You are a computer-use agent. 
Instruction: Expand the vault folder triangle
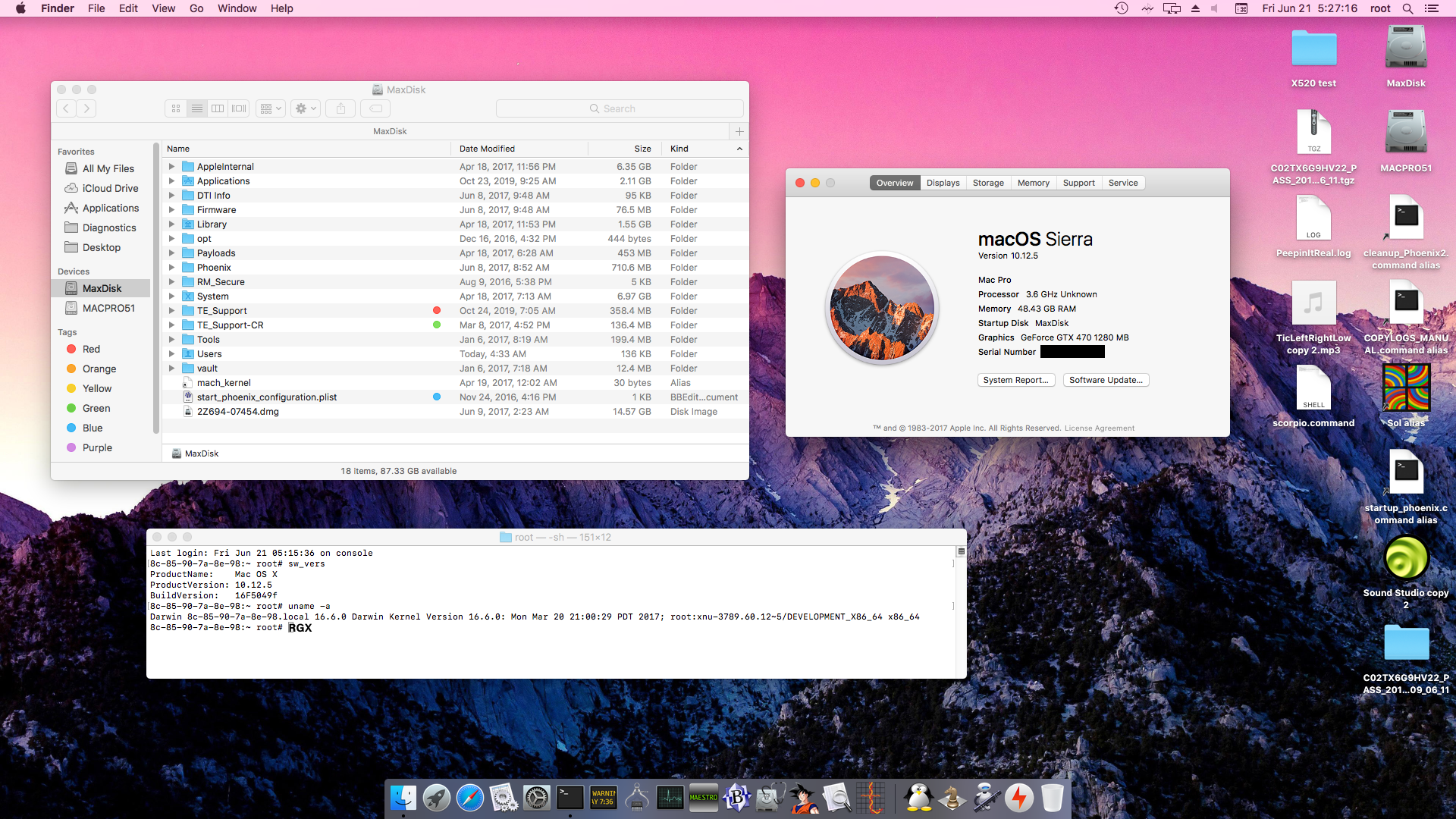point(171,369)
